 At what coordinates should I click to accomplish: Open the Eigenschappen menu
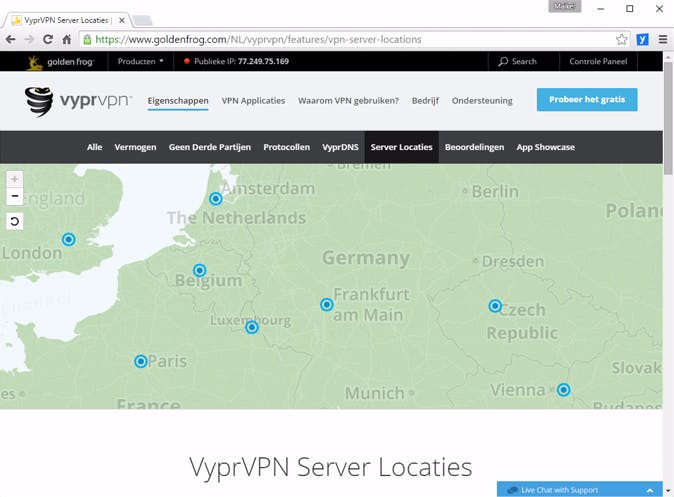pyautogui.click(x=178, y=101)
